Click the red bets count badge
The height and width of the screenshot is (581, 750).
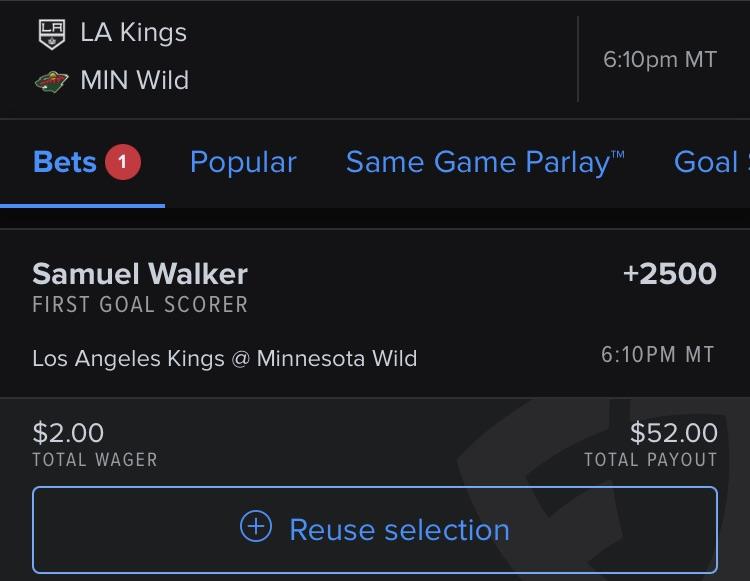(x=123, y=162)
